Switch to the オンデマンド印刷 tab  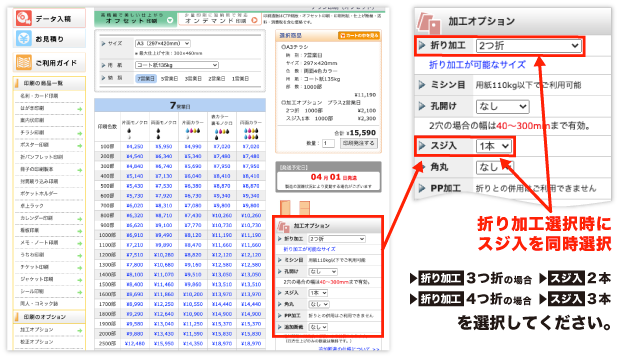tap(219, 18)
